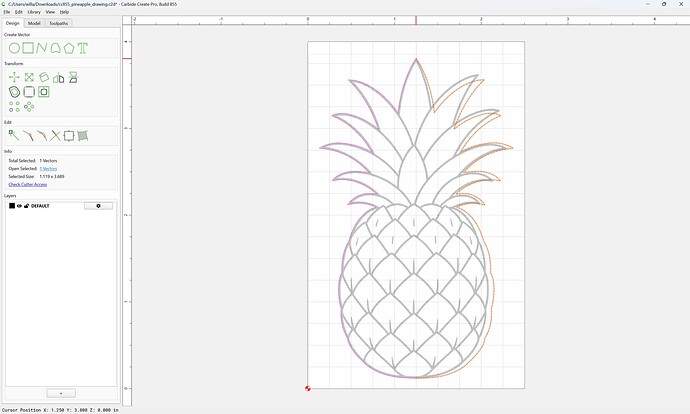Click the Selected Size value 1.119 x 3.689
690x414 pixels.
(52, 176)
